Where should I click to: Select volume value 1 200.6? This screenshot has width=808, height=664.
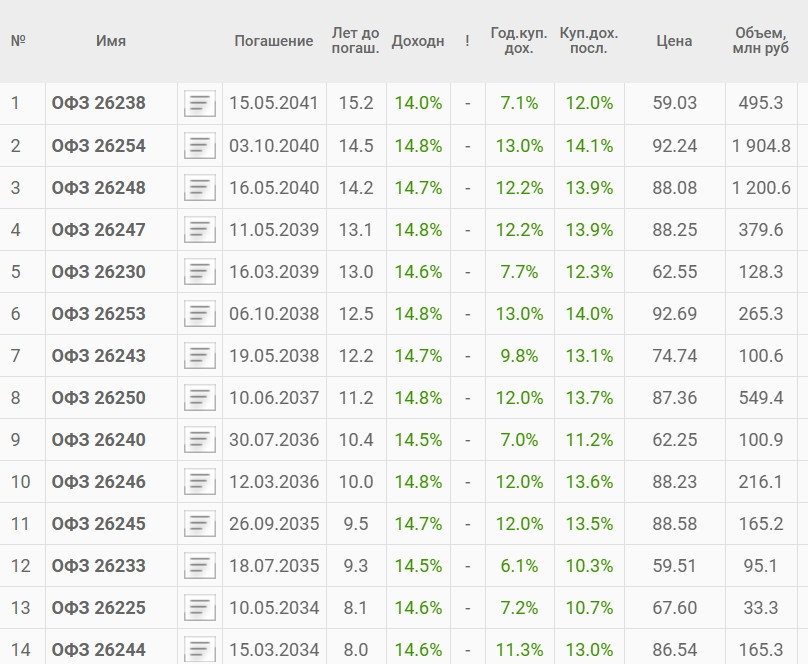point(761,188)
